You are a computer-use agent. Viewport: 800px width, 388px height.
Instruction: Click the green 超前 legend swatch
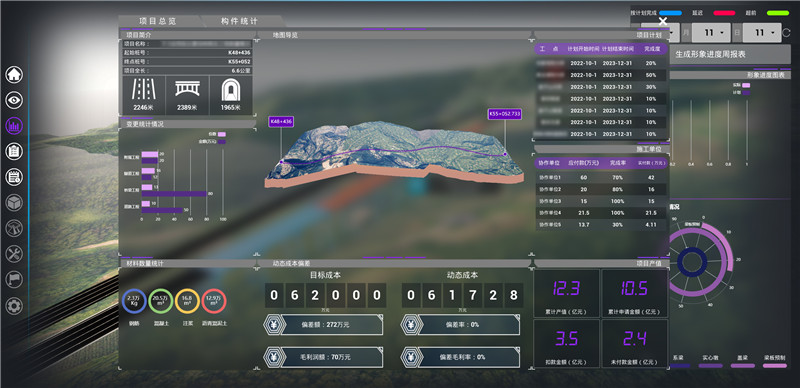(x=778, y=13)
